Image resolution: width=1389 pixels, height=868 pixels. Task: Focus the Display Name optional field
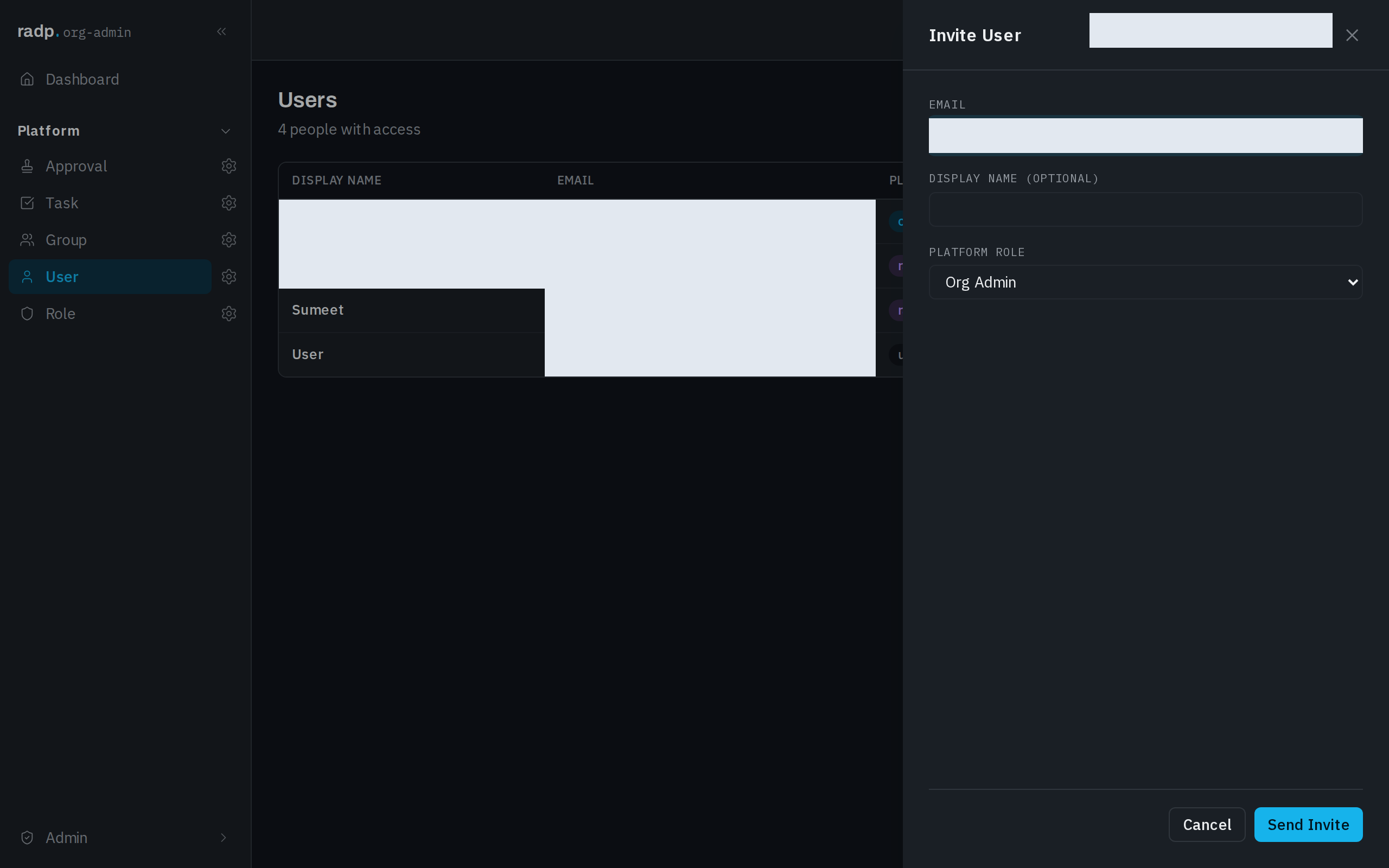coord(1145,209)
